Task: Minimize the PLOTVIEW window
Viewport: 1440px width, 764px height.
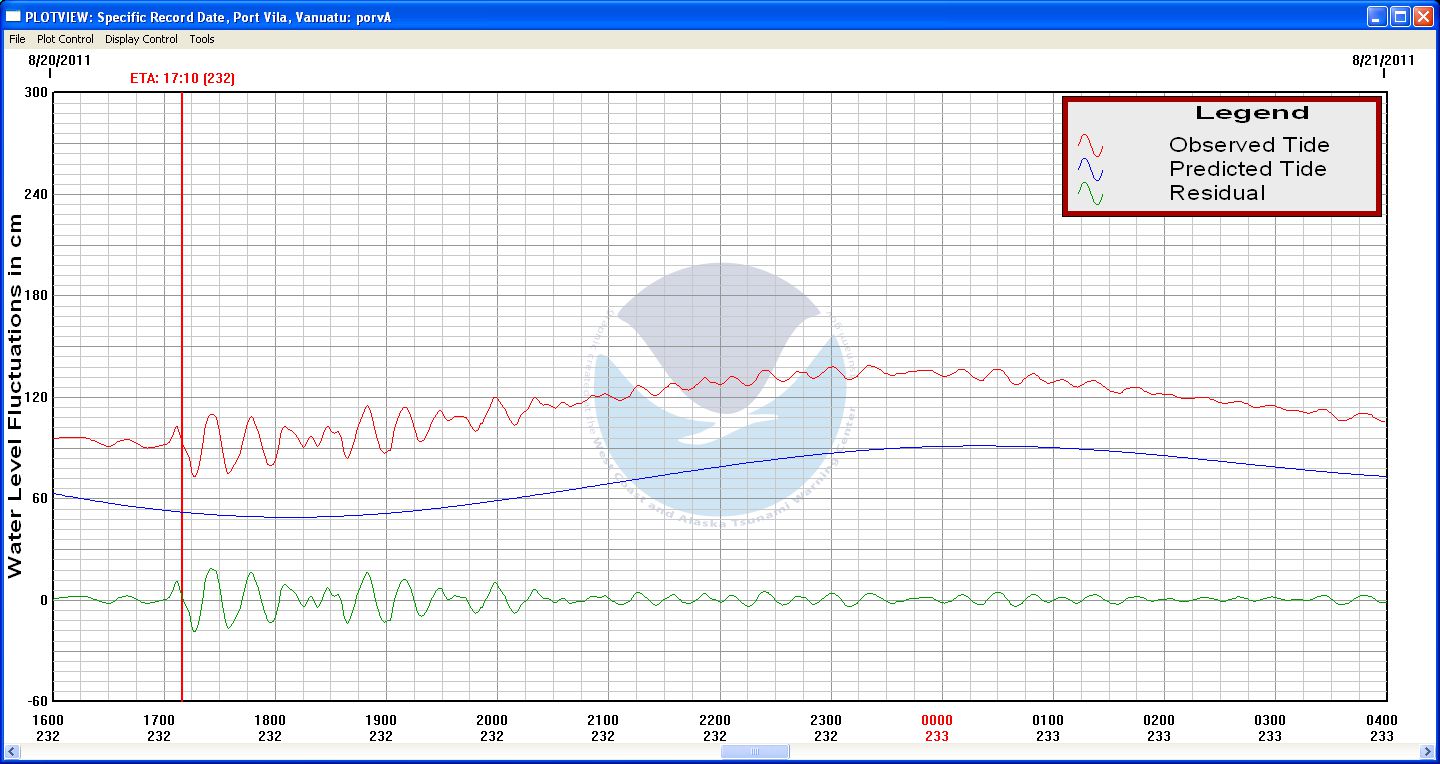Action: pyautogui.click(x=1378, y=16)
